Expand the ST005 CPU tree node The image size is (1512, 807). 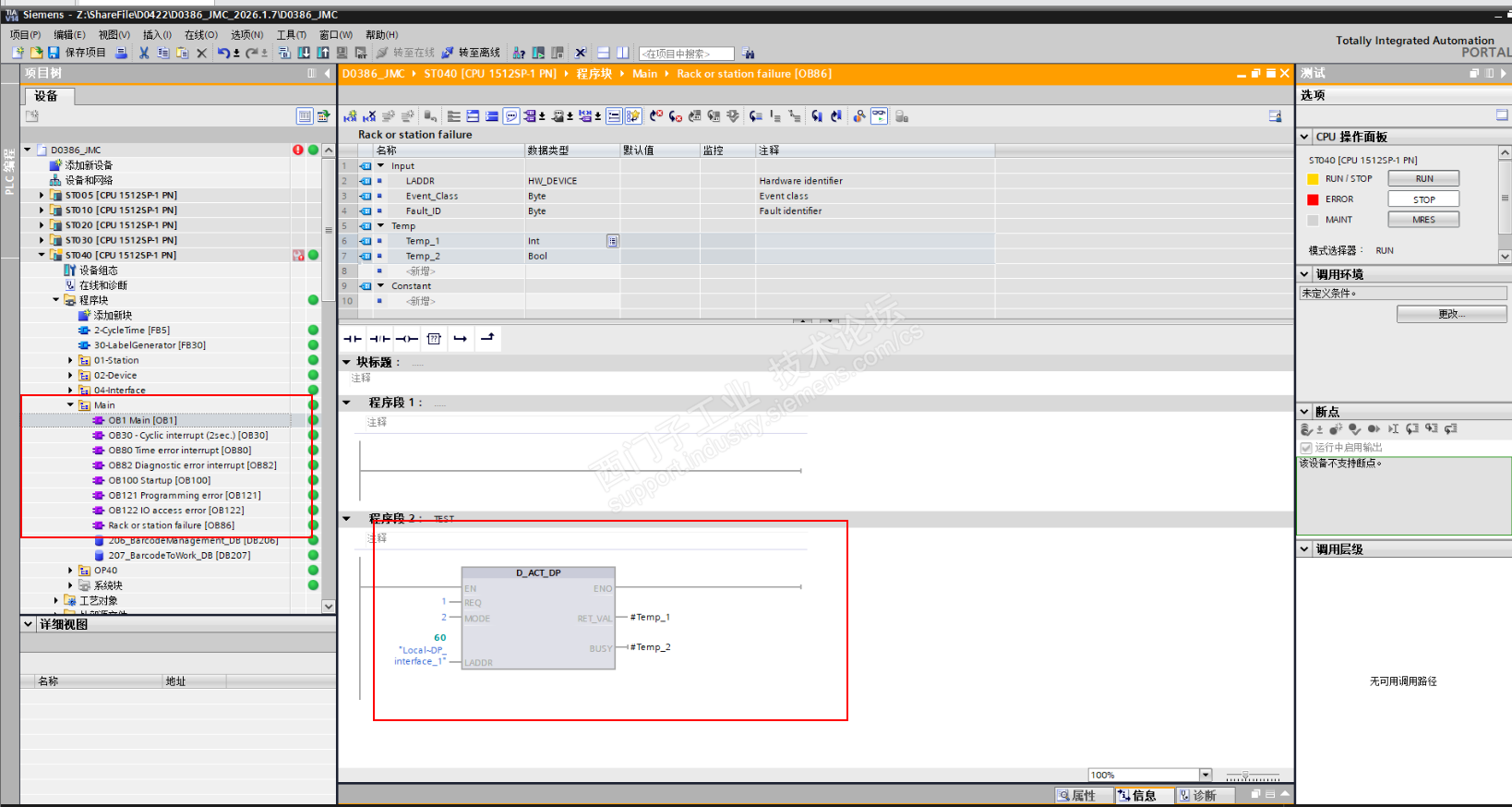tap(42, 195)
